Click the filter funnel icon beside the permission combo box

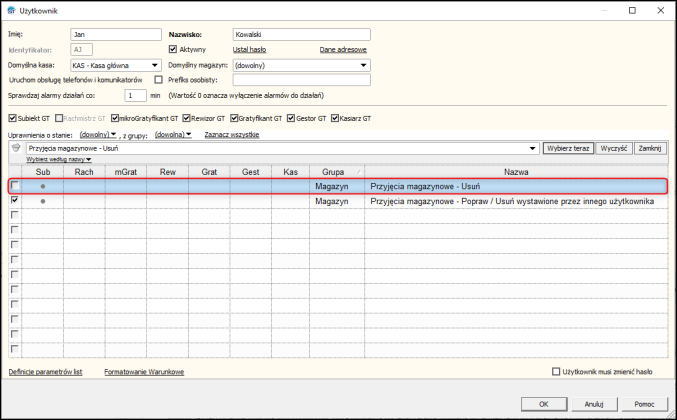pyautogui.click(x=16, y=148)
